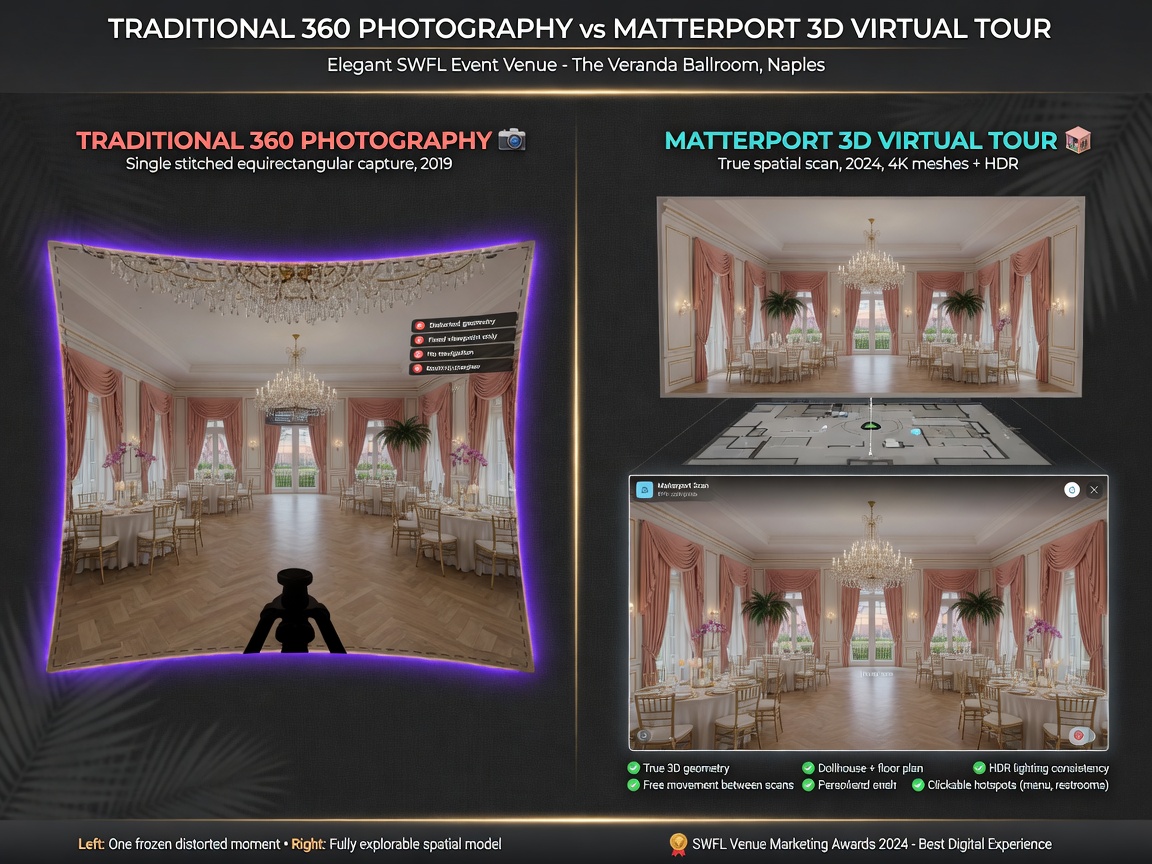Select the green position marker on the floor plan

click(x=871, y=425)
